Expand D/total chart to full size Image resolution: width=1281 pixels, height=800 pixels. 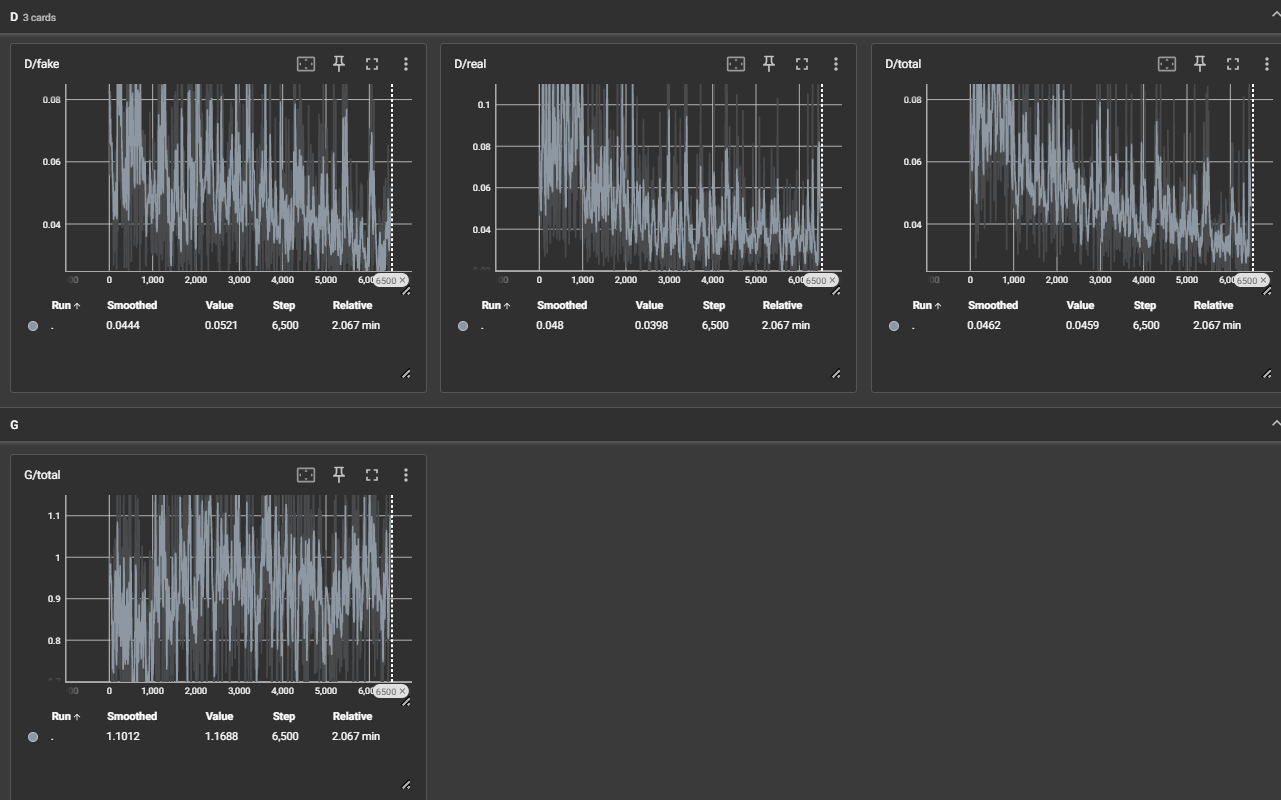[x=1233, y=64]
